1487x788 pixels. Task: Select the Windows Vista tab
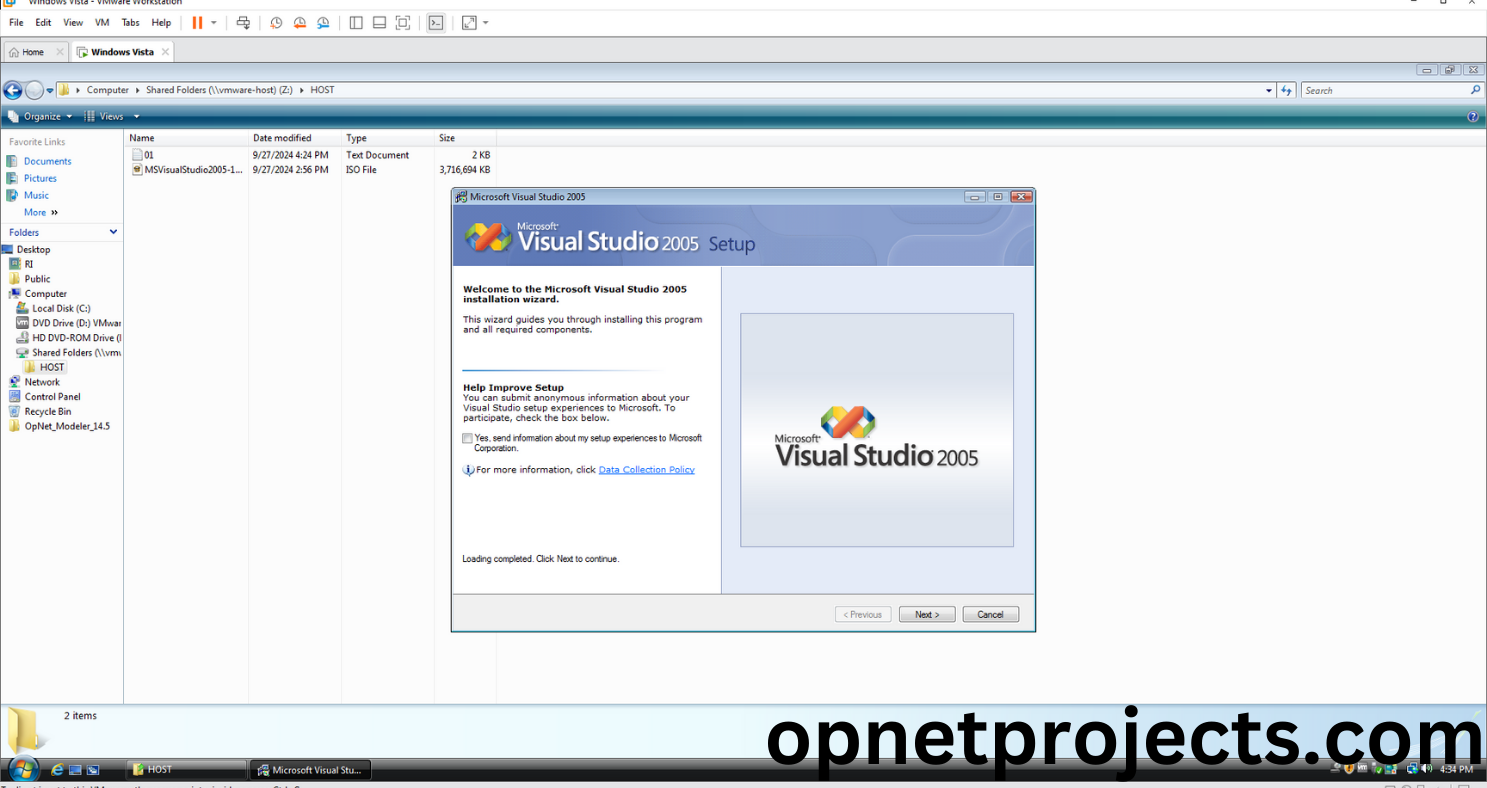click(x=122, y=52)
